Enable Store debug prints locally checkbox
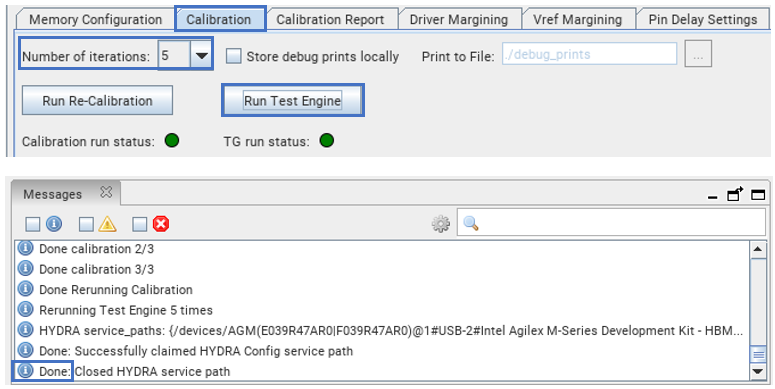The image size is (775, 389). coord(233,56)
